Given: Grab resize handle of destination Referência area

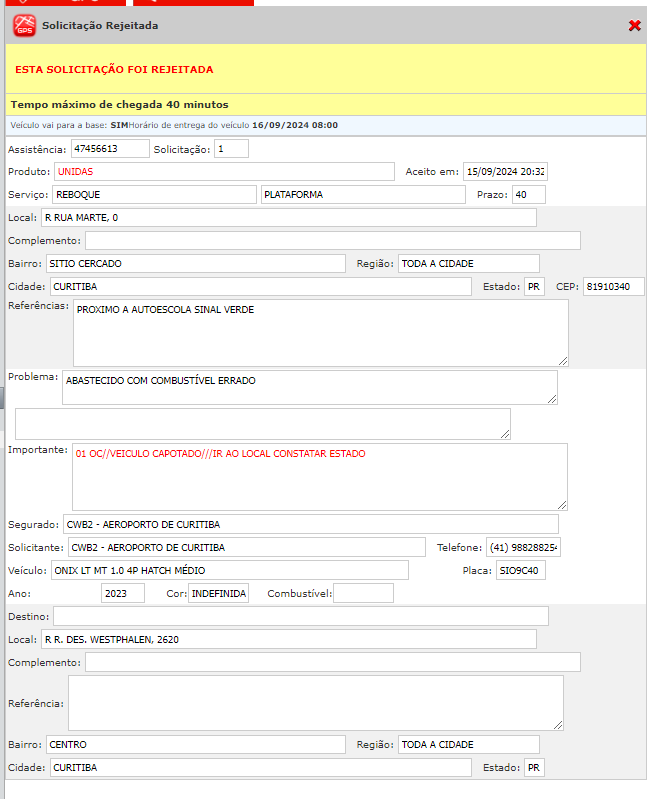Looking at the screenshot, I should point(558,725).
